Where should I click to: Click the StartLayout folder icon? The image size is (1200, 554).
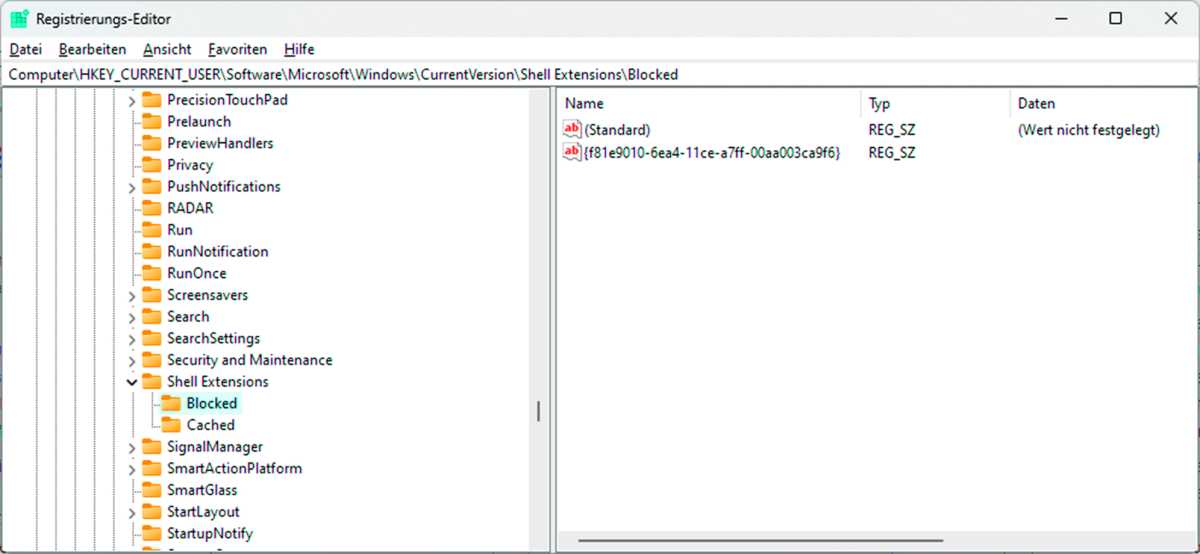click(x=151, y=511)
